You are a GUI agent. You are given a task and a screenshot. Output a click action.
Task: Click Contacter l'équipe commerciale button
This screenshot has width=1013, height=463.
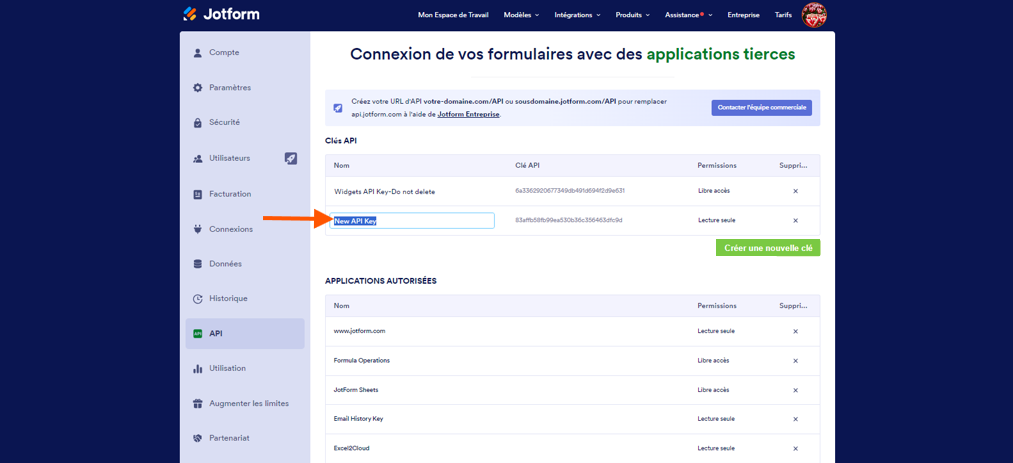click(762, 108)
